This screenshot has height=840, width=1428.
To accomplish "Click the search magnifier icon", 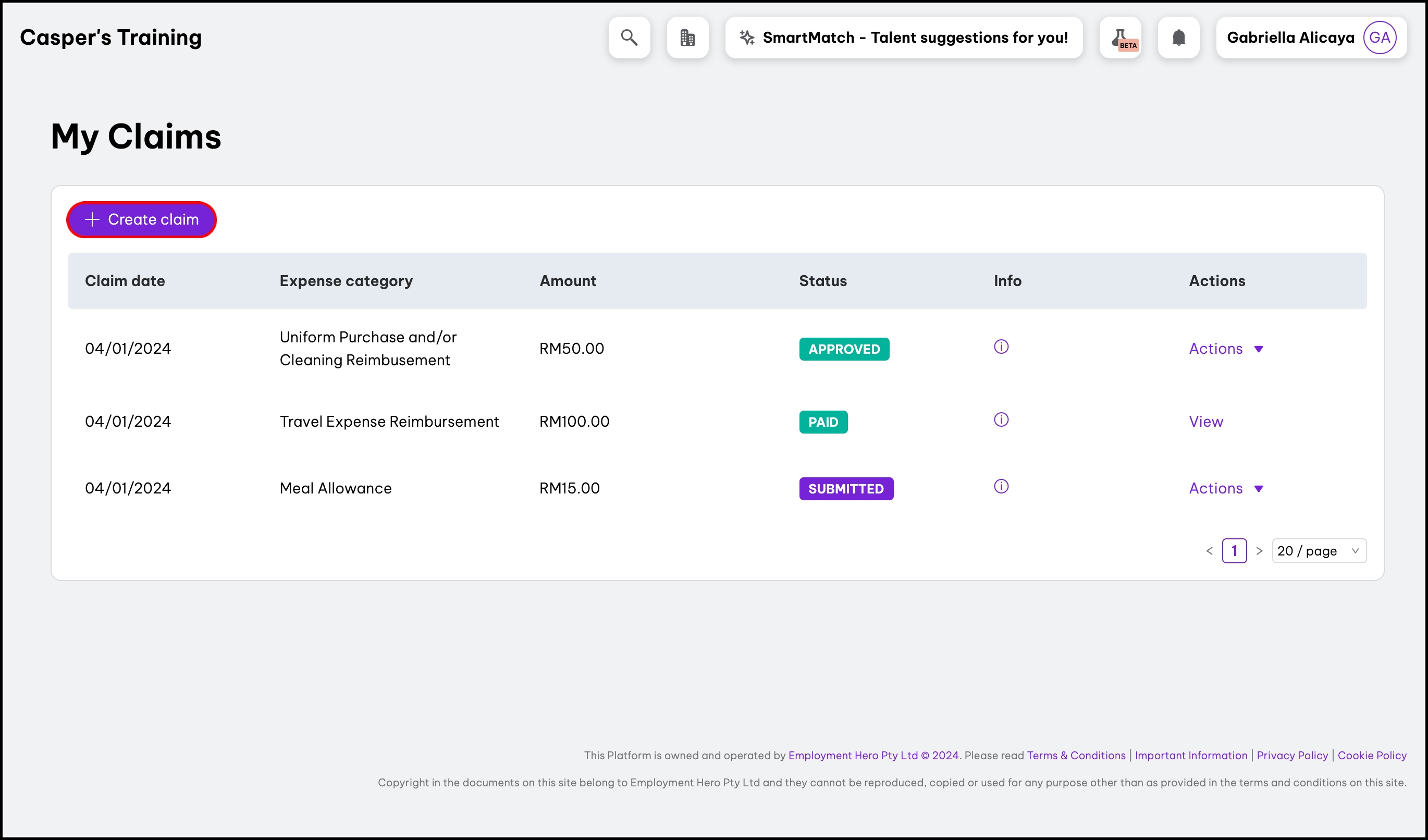I will coord(629,38).
